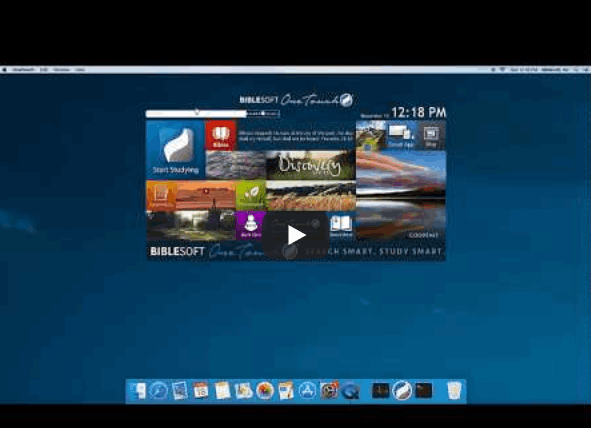Click the small cliff landscape thumbnail
The width and height of the screenshot is (591, 428).
[x=371, y=135]
